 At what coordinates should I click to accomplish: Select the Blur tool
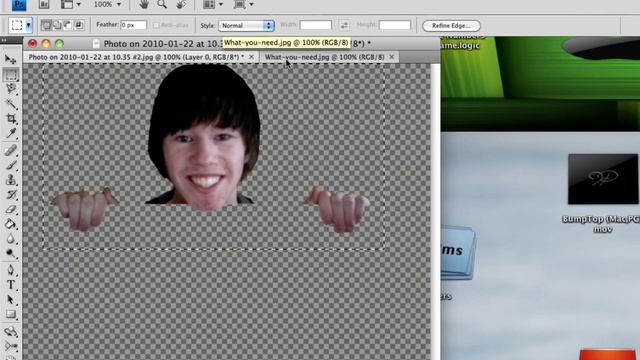(11, 239)
